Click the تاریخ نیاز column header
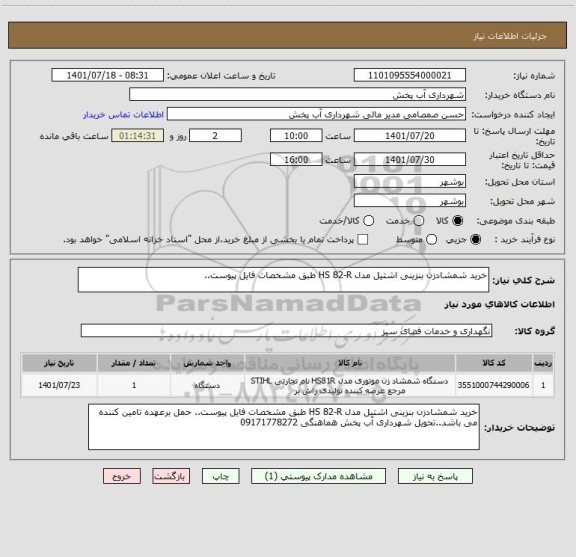Viewport: 576px width, 557px height. (59, 363)
